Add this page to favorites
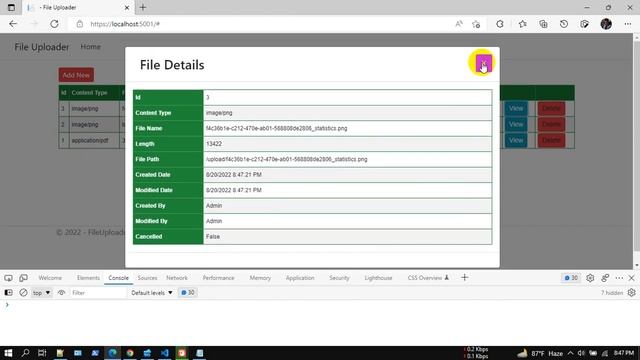This screenshot has height=360, width=640. click(x=476, y=24)
